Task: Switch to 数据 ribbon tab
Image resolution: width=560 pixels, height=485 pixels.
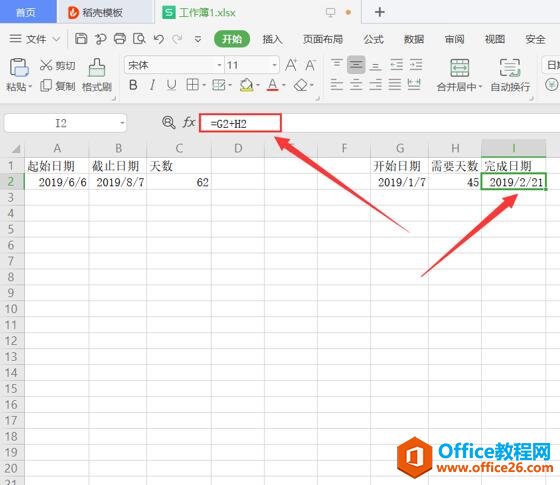Action: 414,39
